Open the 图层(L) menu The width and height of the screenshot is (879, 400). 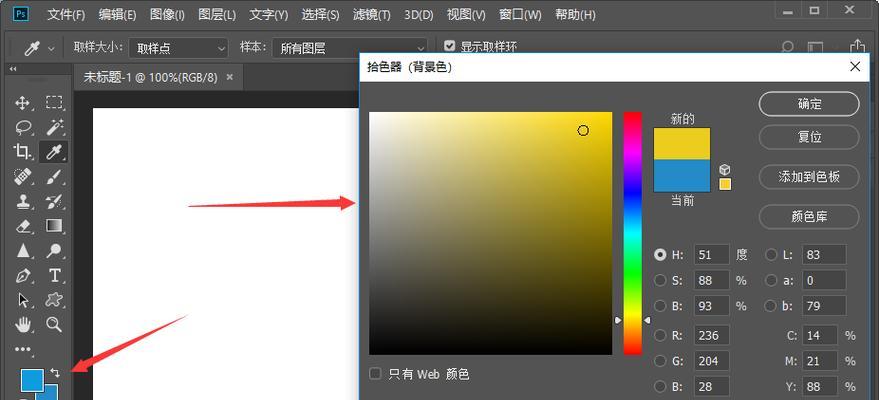tap(217, 15)
